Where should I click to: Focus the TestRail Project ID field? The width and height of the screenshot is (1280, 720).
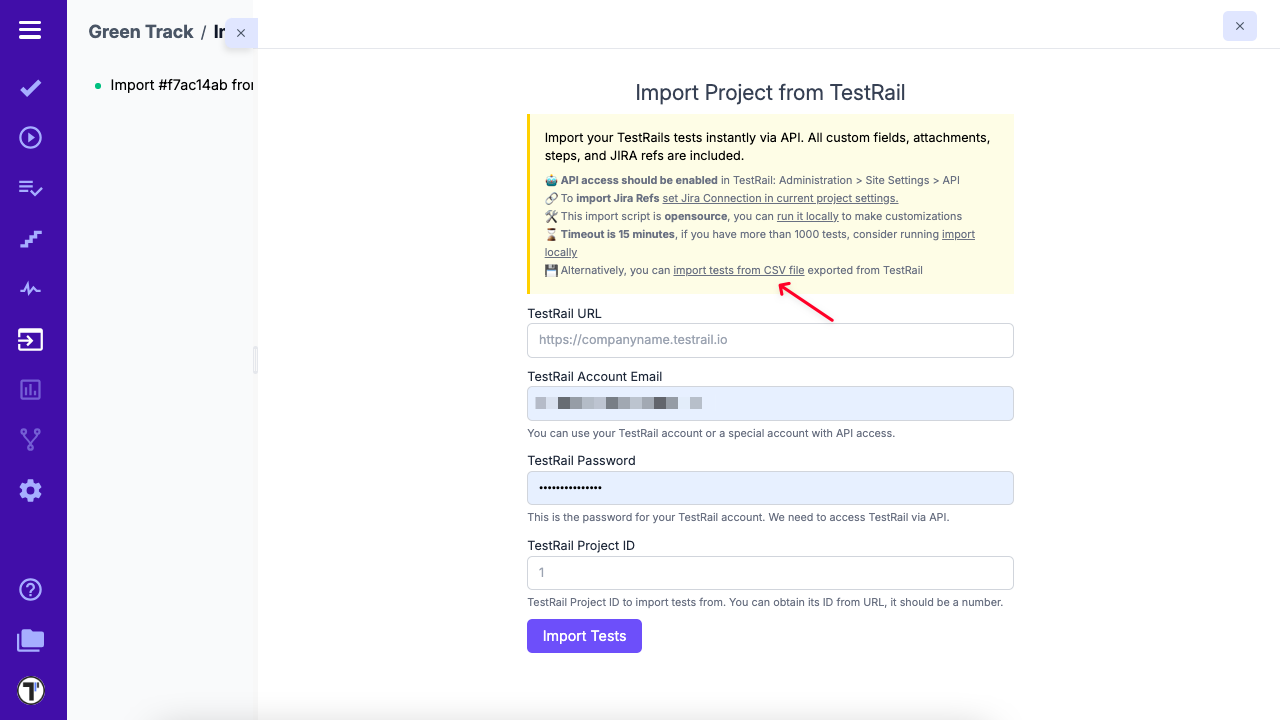770,573
